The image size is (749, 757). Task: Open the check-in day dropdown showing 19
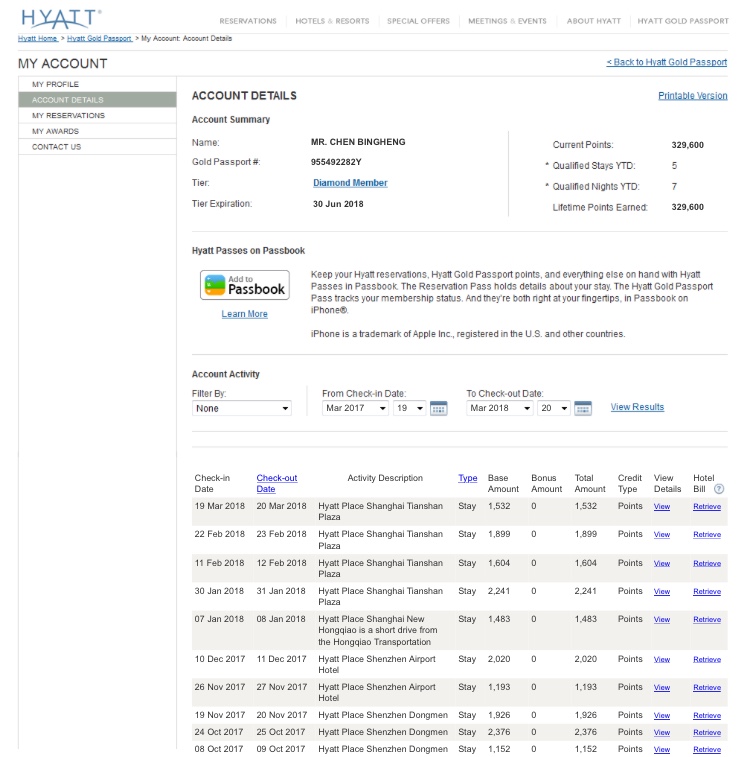(410, 408)
